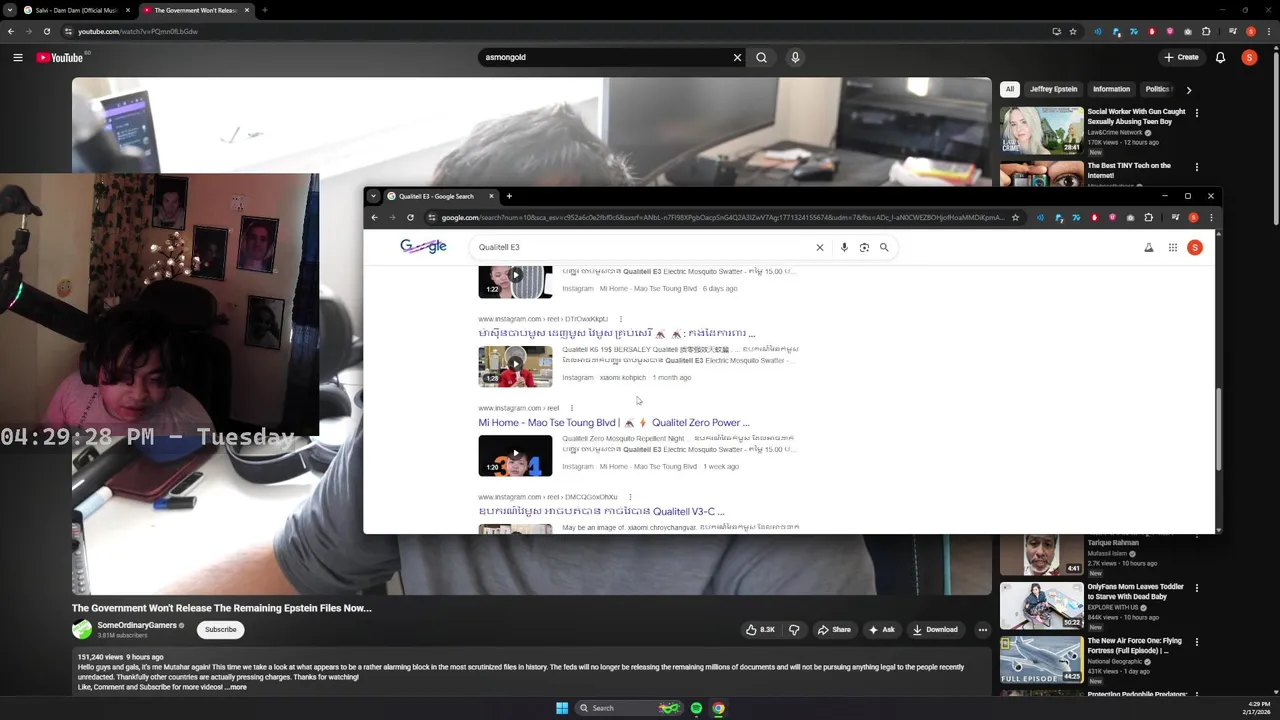1280x720 pixels.
Task: Close The Government Won't Release tab
Action: [x=246, y=10]
